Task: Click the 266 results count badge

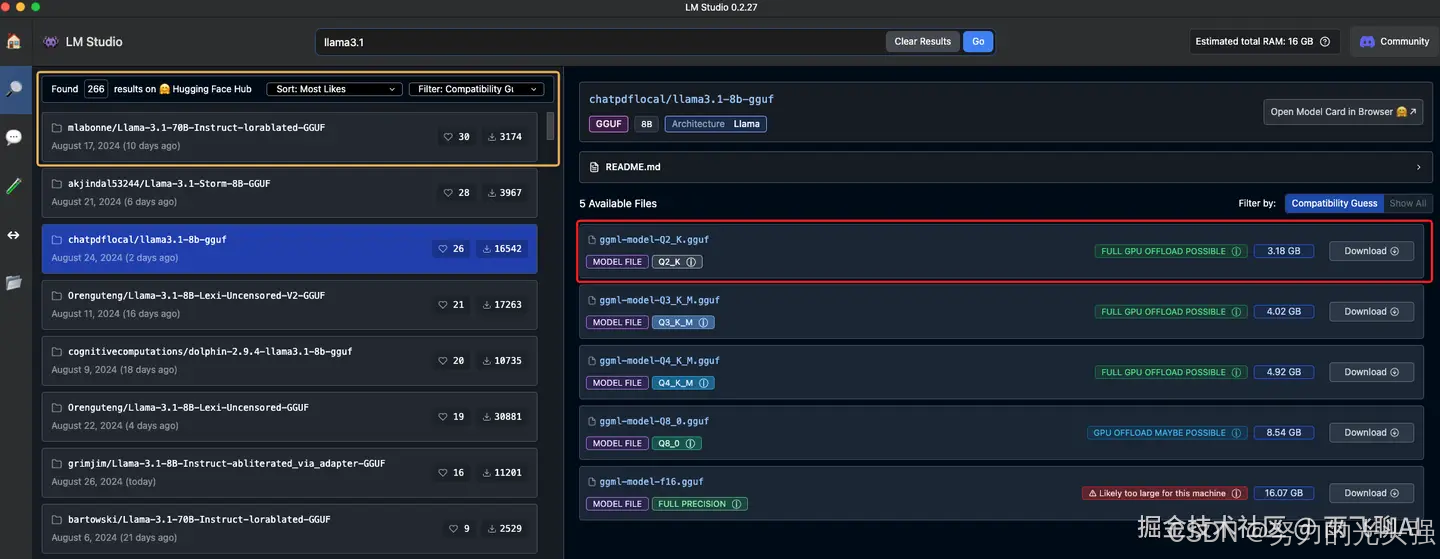Action: [x=96, y=89]
